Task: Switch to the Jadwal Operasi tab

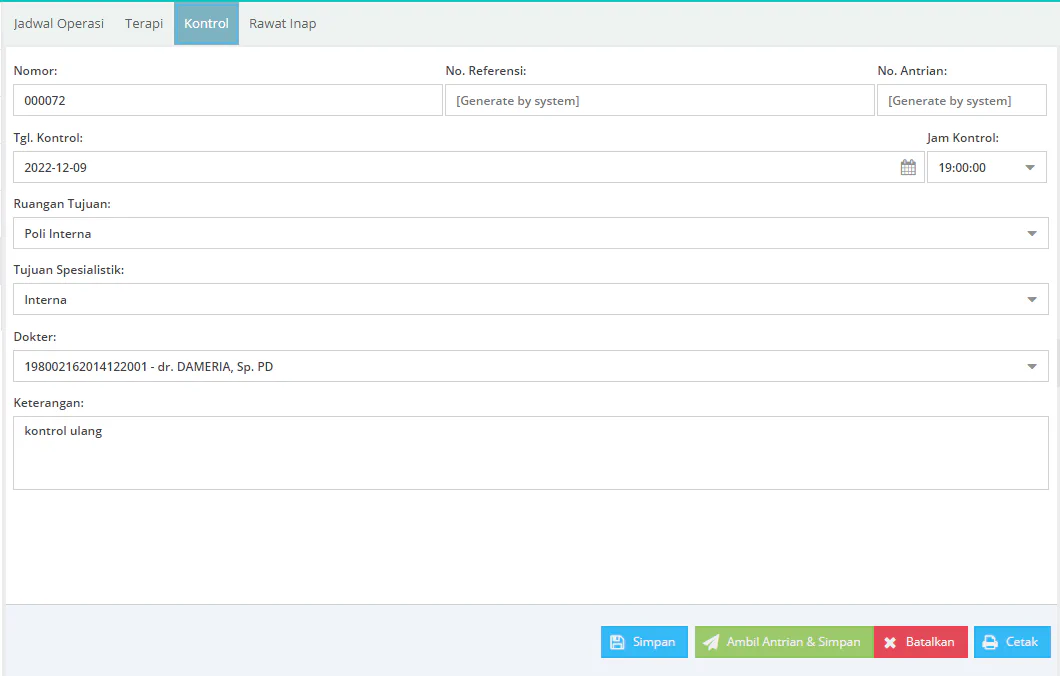Action: [x=59, y=24]
